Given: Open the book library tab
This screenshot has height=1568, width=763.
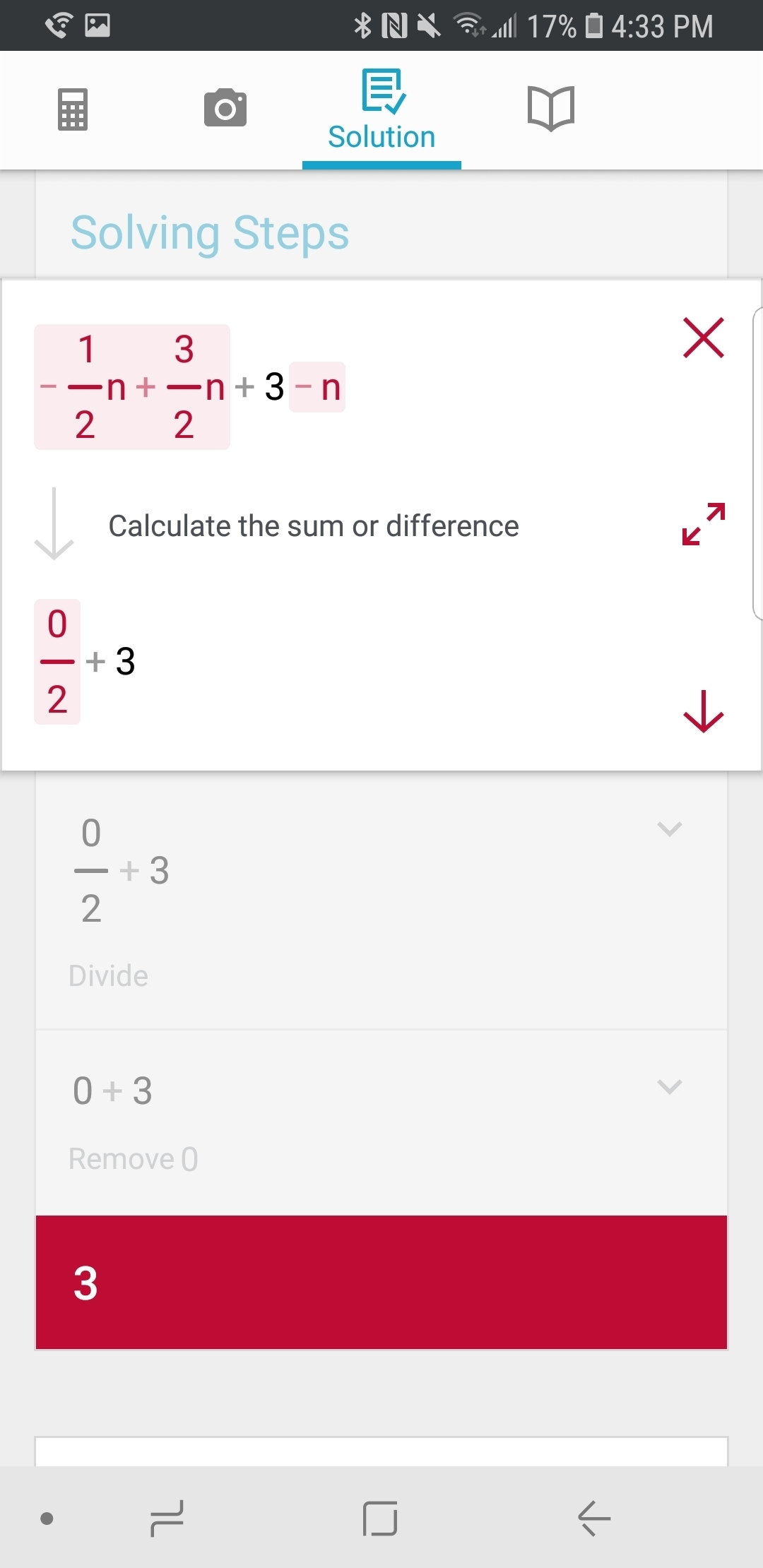Looking at the screenshot, I should coord(551,109).
